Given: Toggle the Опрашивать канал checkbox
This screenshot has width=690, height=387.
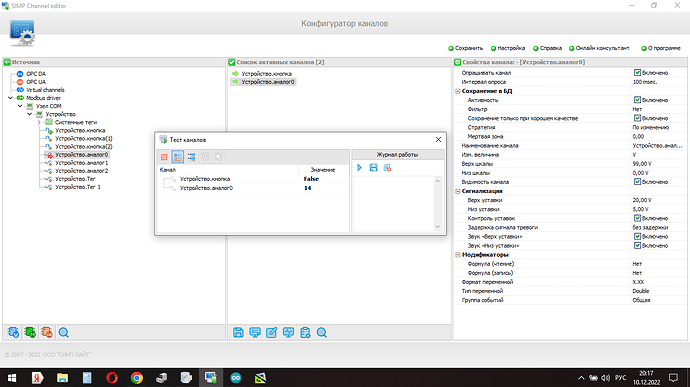Looking at the screenshot, I should [637, 73].
